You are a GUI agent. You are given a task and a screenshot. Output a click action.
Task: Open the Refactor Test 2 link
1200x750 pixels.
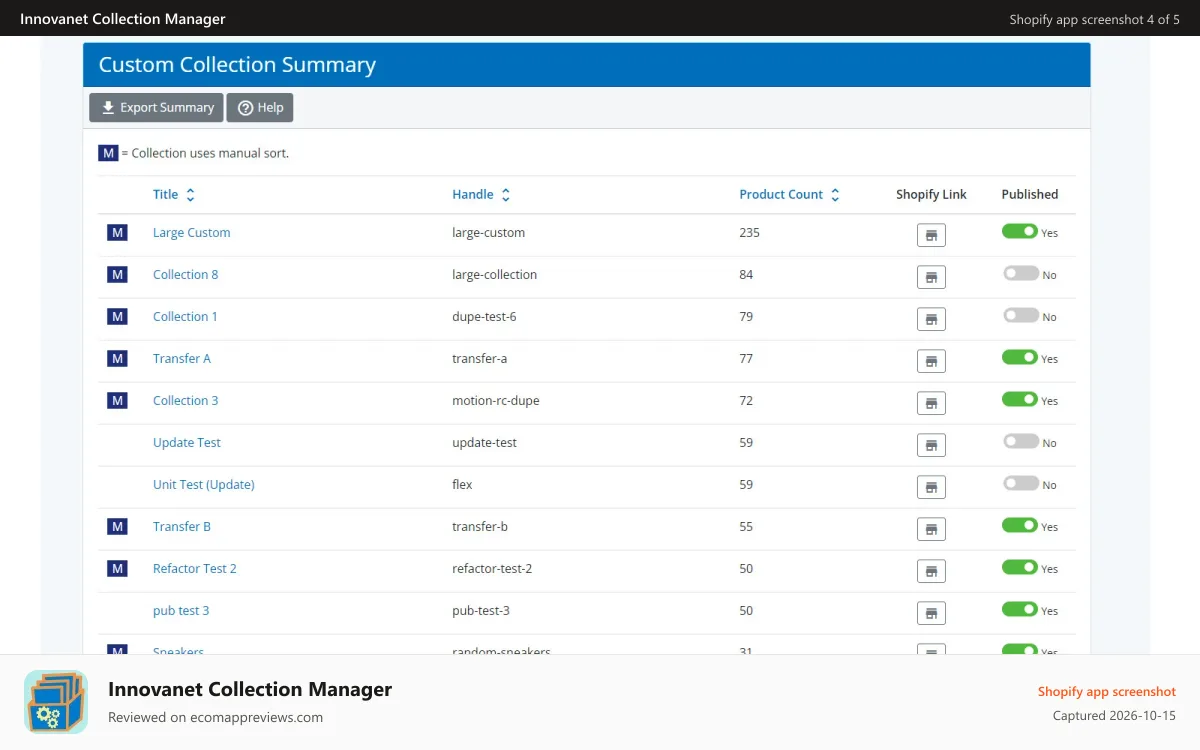click(195, 569)
